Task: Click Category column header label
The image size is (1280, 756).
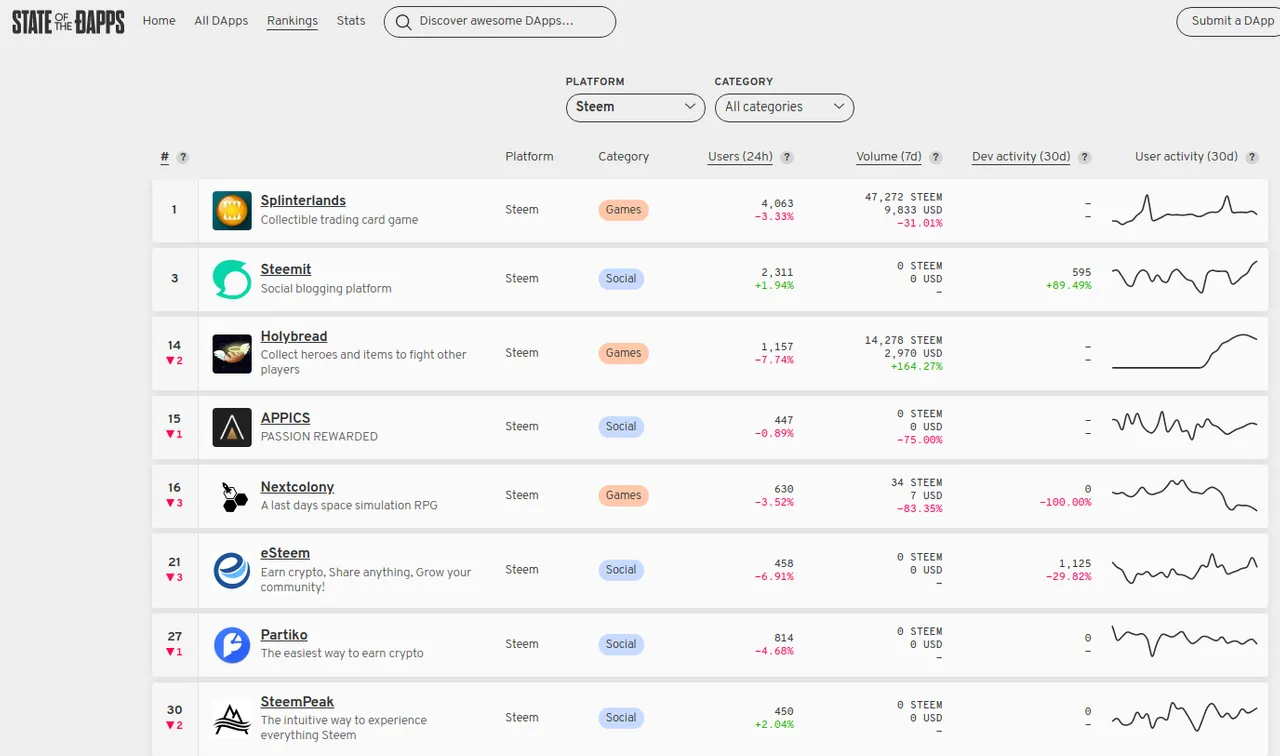Action: click(624, 157)
